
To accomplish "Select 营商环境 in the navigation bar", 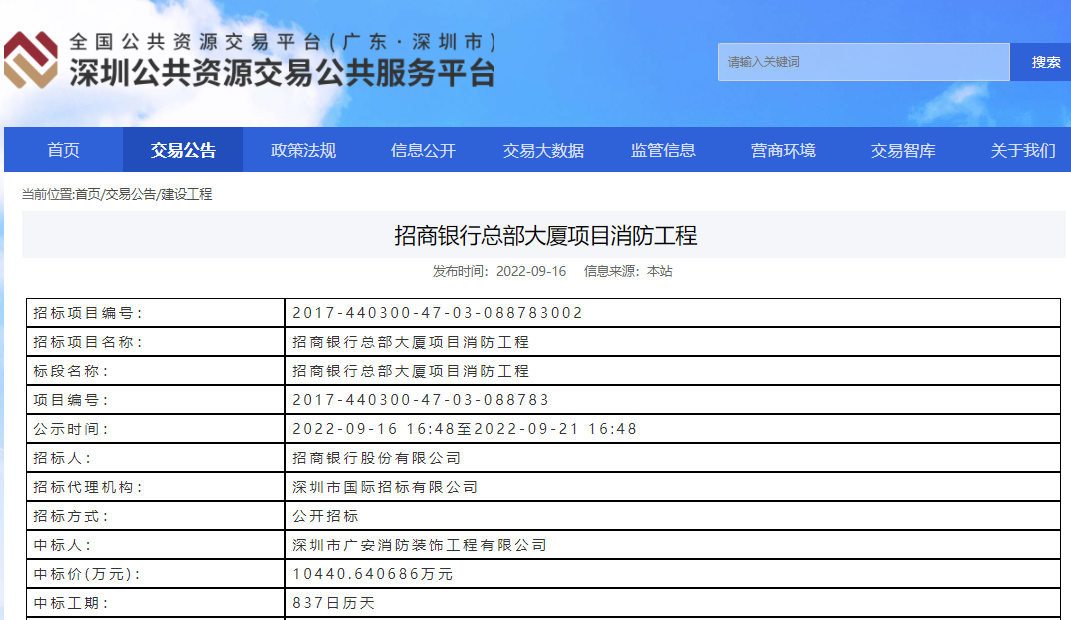I will click(783, 150).
